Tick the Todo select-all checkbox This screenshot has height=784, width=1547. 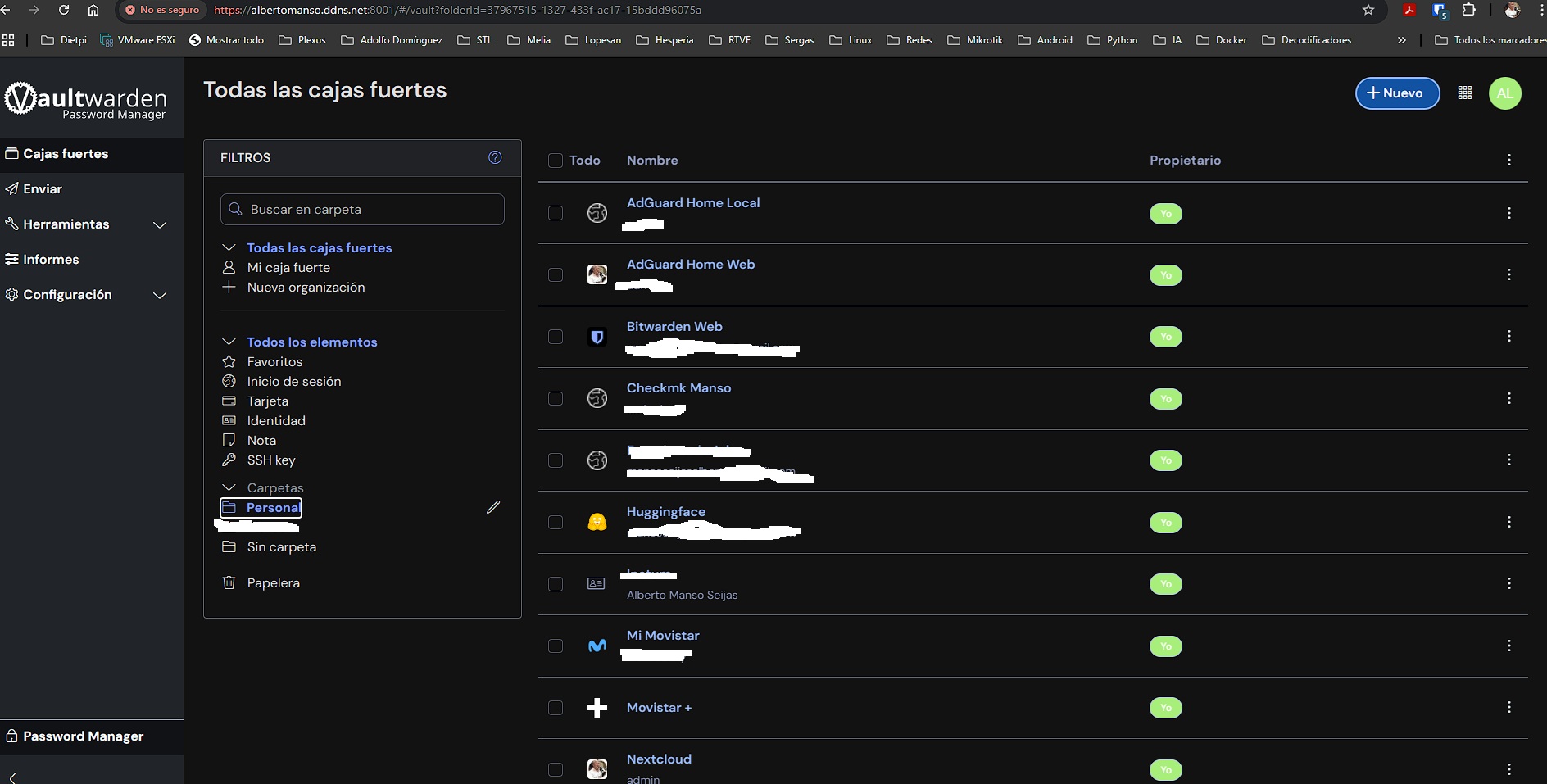556,161
